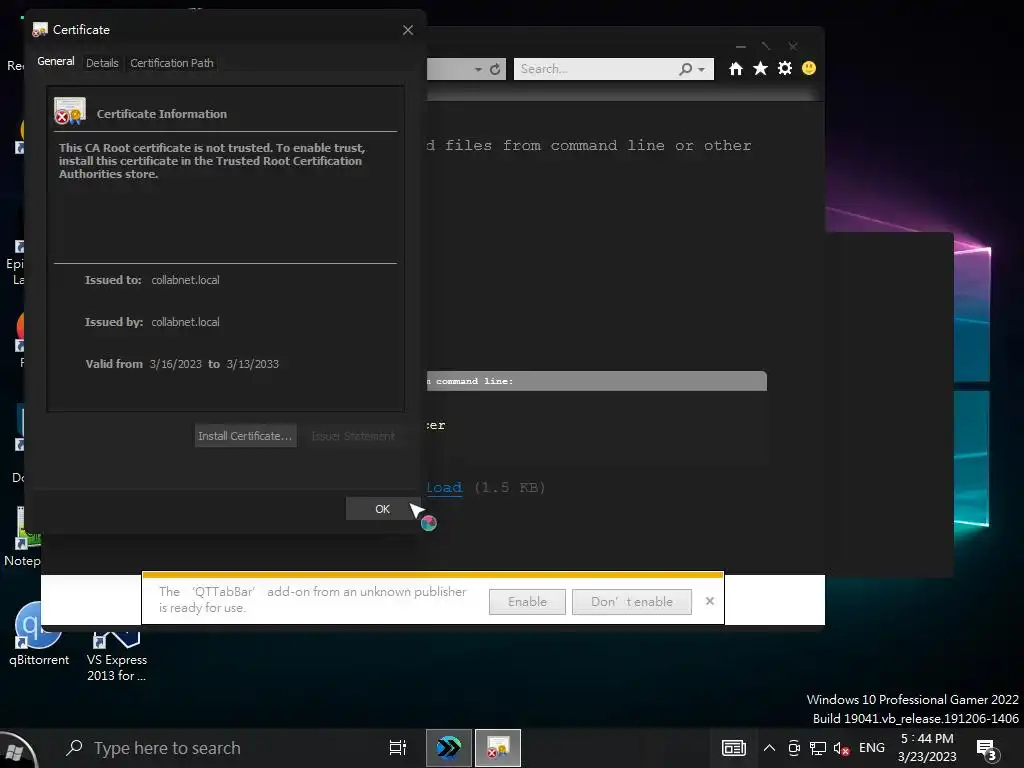Screen dimensions: 1024x768
Task: Click the Meet Now tray icon
Action: [794, 748]
